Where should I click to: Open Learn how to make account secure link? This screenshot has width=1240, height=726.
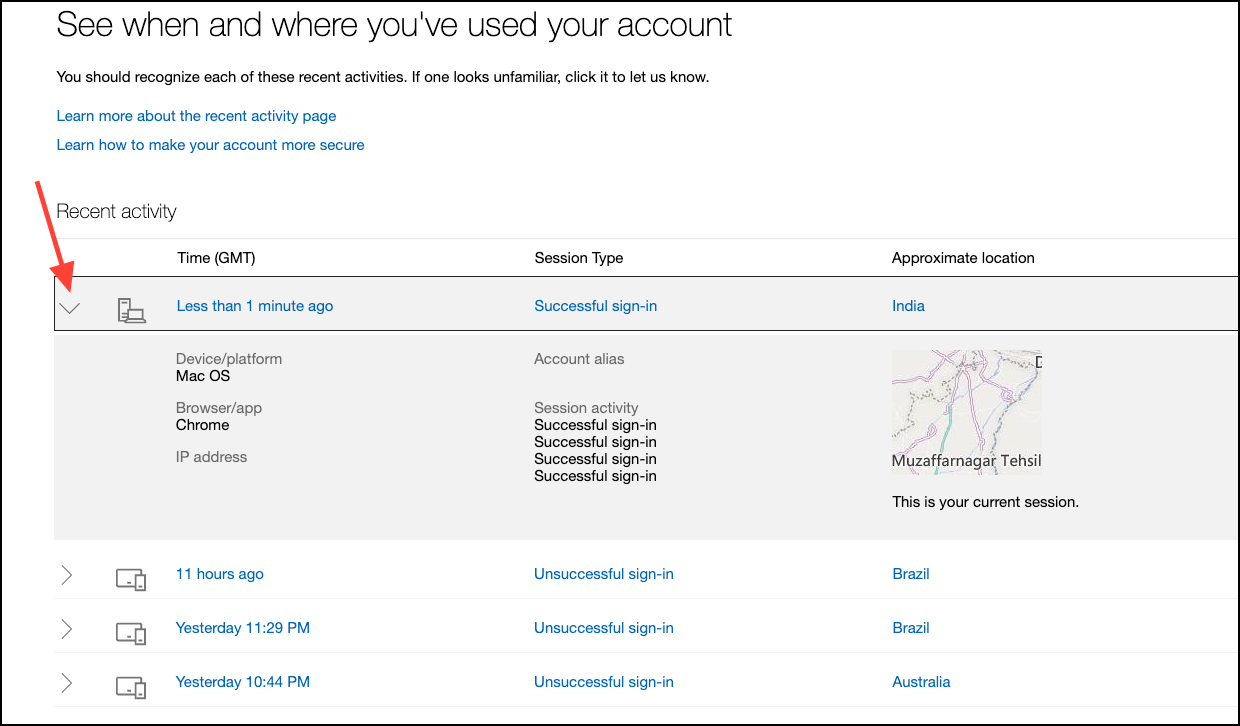pos(210,145)
